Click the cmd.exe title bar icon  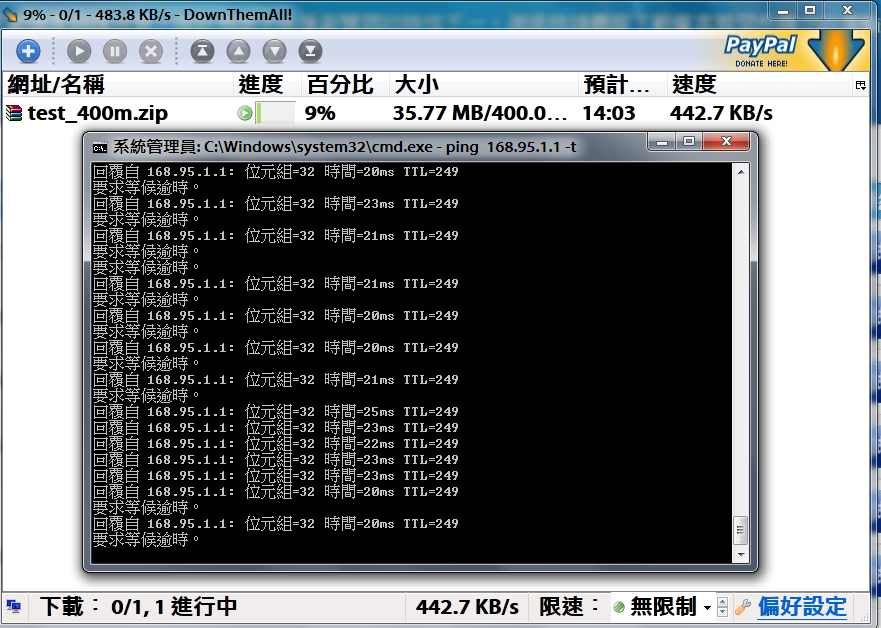point(100,148)
